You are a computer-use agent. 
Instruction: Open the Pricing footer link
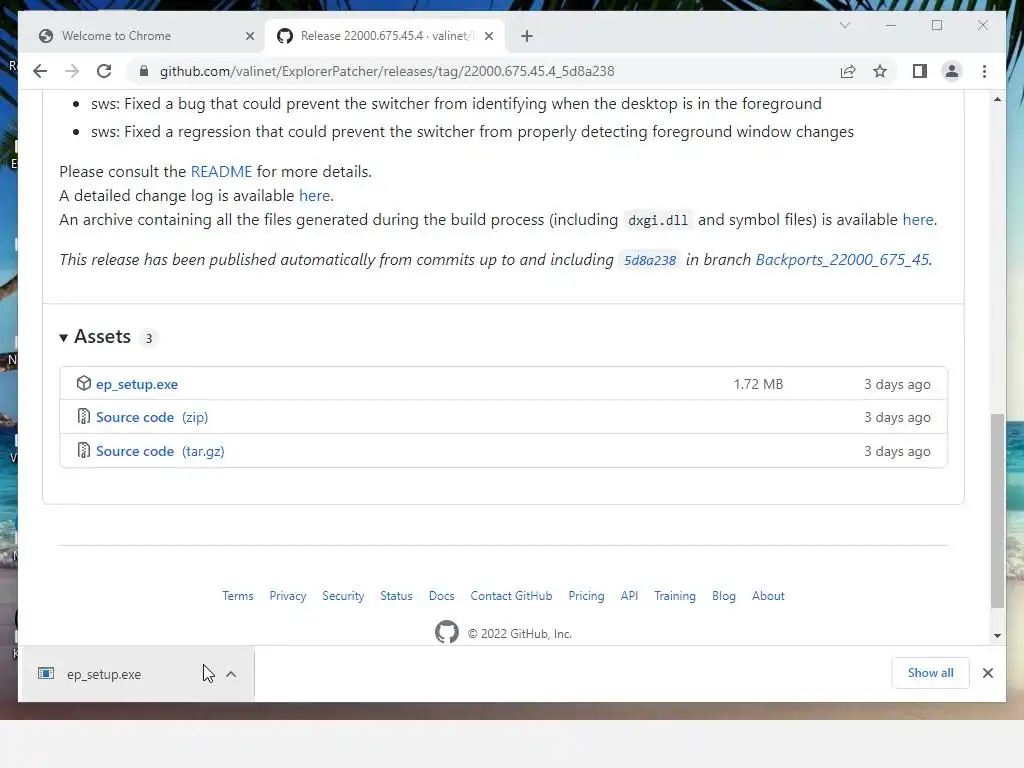point(586,596)
